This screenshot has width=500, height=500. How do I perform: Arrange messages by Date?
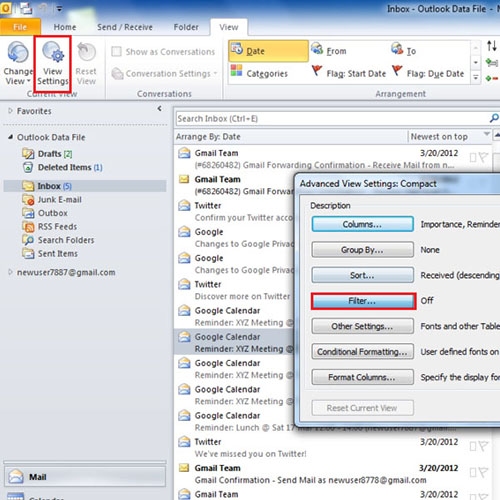pos(268,51)
